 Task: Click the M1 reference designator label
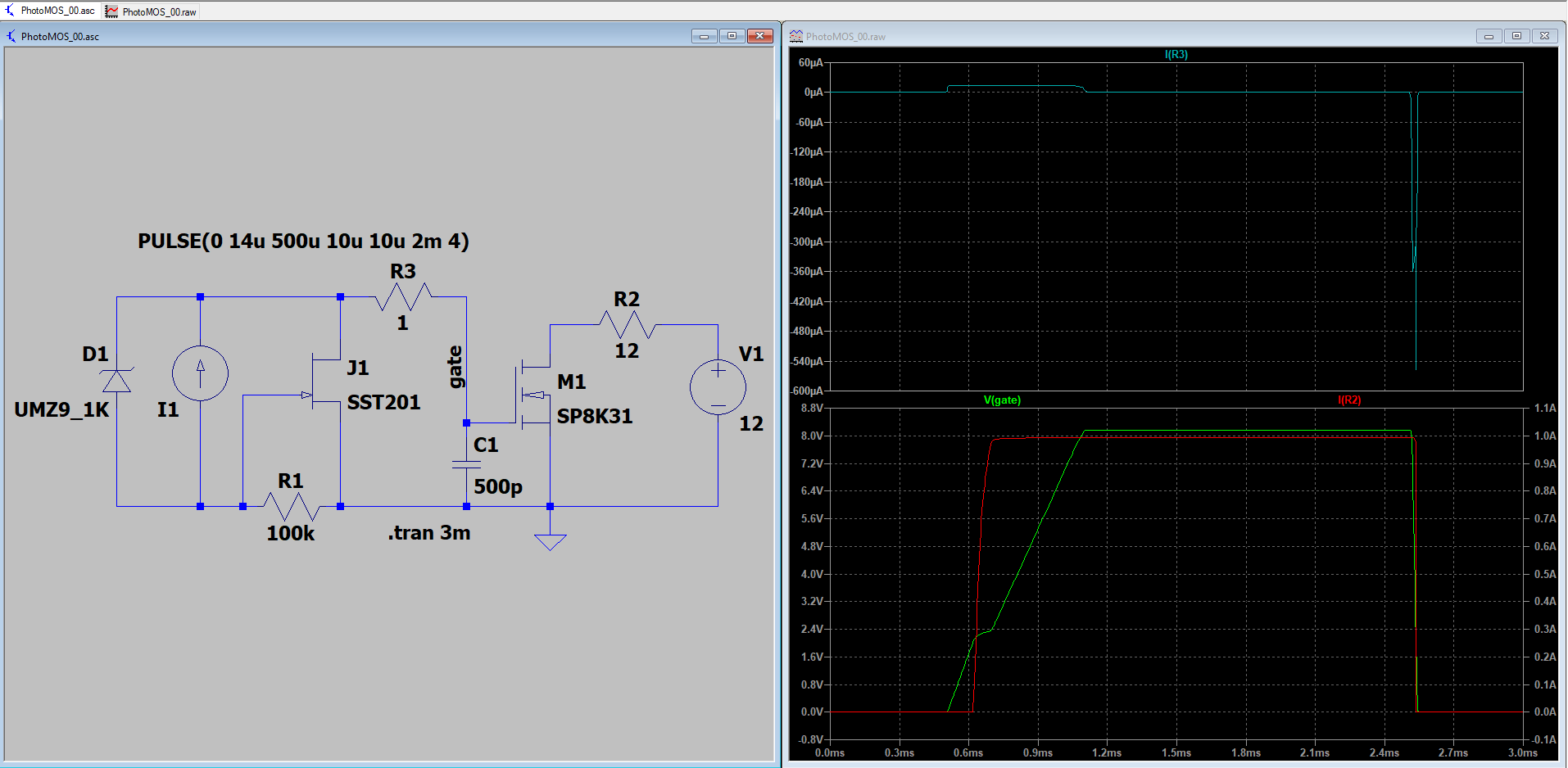(x=571, y=382)
